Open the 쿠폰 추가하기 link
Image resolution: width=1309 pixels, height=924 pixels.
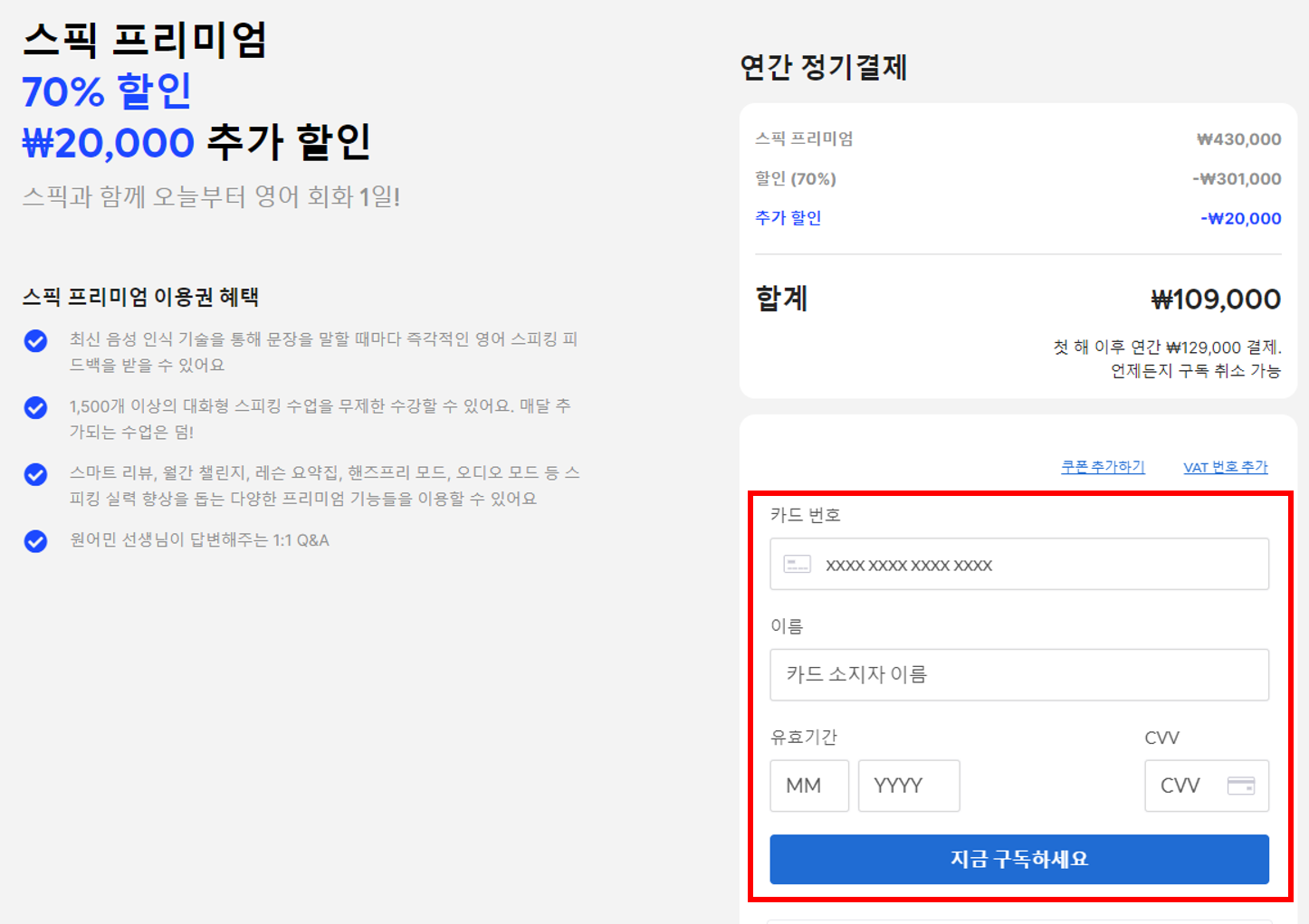click(1103, 467)
